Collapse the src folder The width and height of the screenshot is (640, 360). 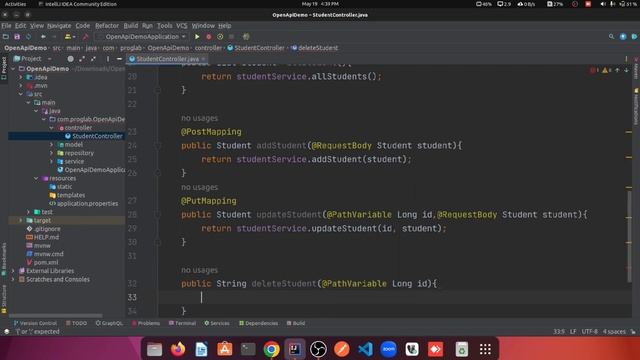[21, 94]
